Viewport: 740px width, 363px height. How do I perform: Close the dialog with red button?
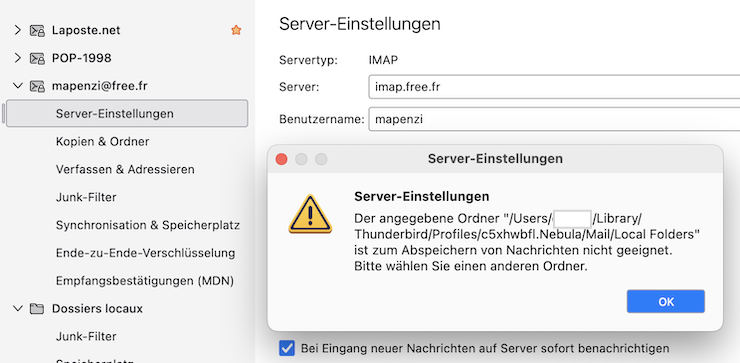pyautogui.click(x=282, y=159)
